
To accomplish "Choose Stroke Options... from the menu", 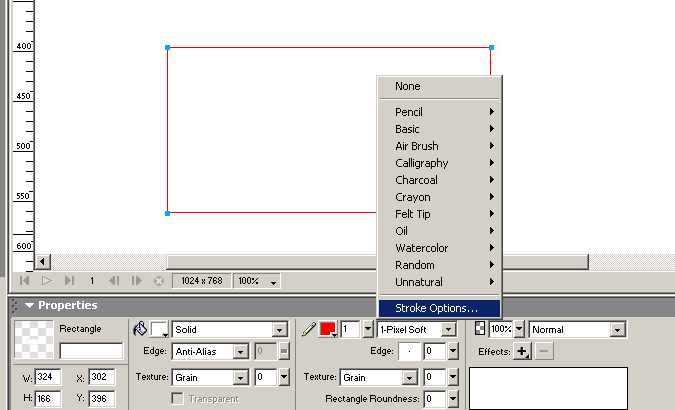I will (438, 308).
